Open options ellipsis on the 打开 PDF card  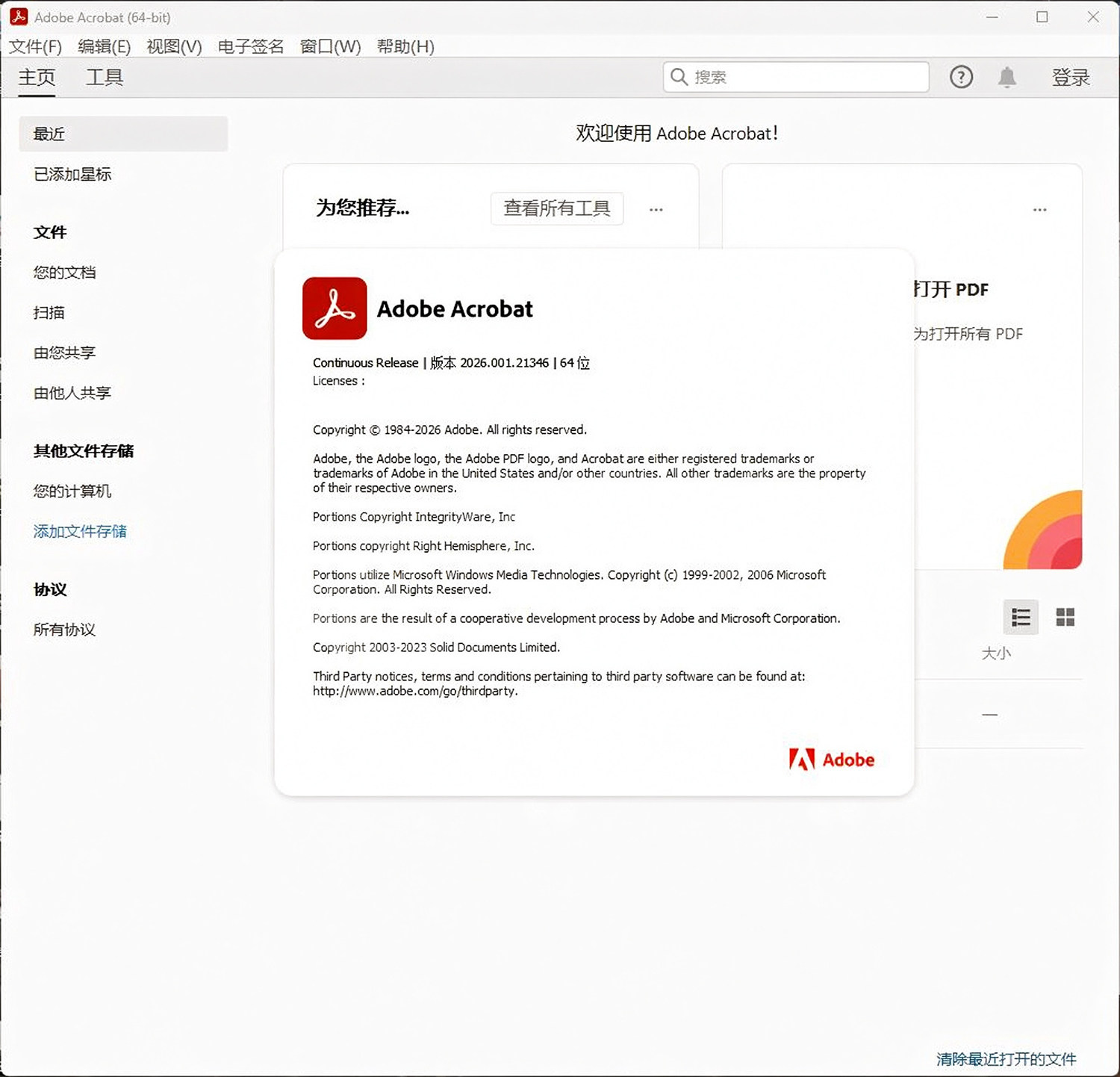pyautogui.click(x=1040, y=210)
